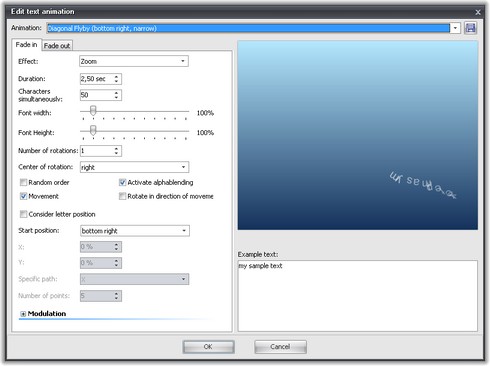Increase the Duration value with up arrow
This screenshot has height=366, width=490.
[x=116, y=77]
